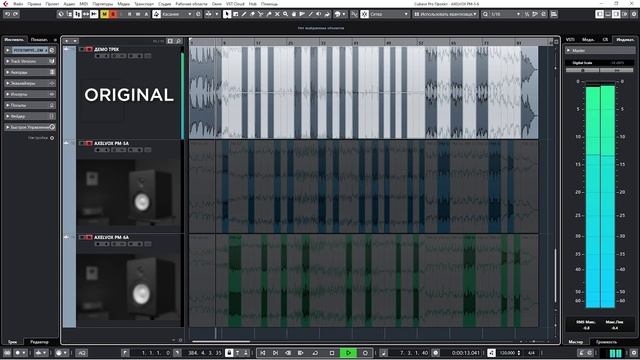This screenshot has height=360, width=640.
Task: Activate the Cycle loop transport button
Action: [315, 353]
